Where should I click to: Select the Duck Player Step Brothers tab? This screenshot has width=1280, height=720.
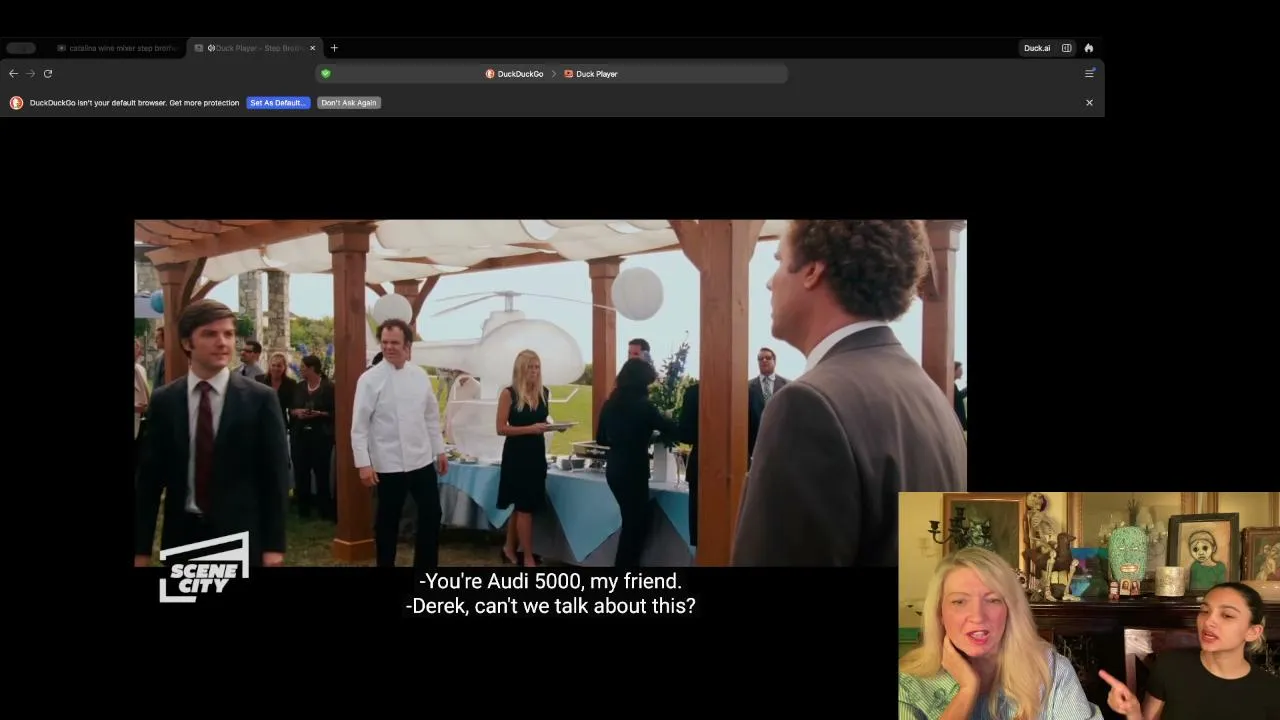pos(254,48)
